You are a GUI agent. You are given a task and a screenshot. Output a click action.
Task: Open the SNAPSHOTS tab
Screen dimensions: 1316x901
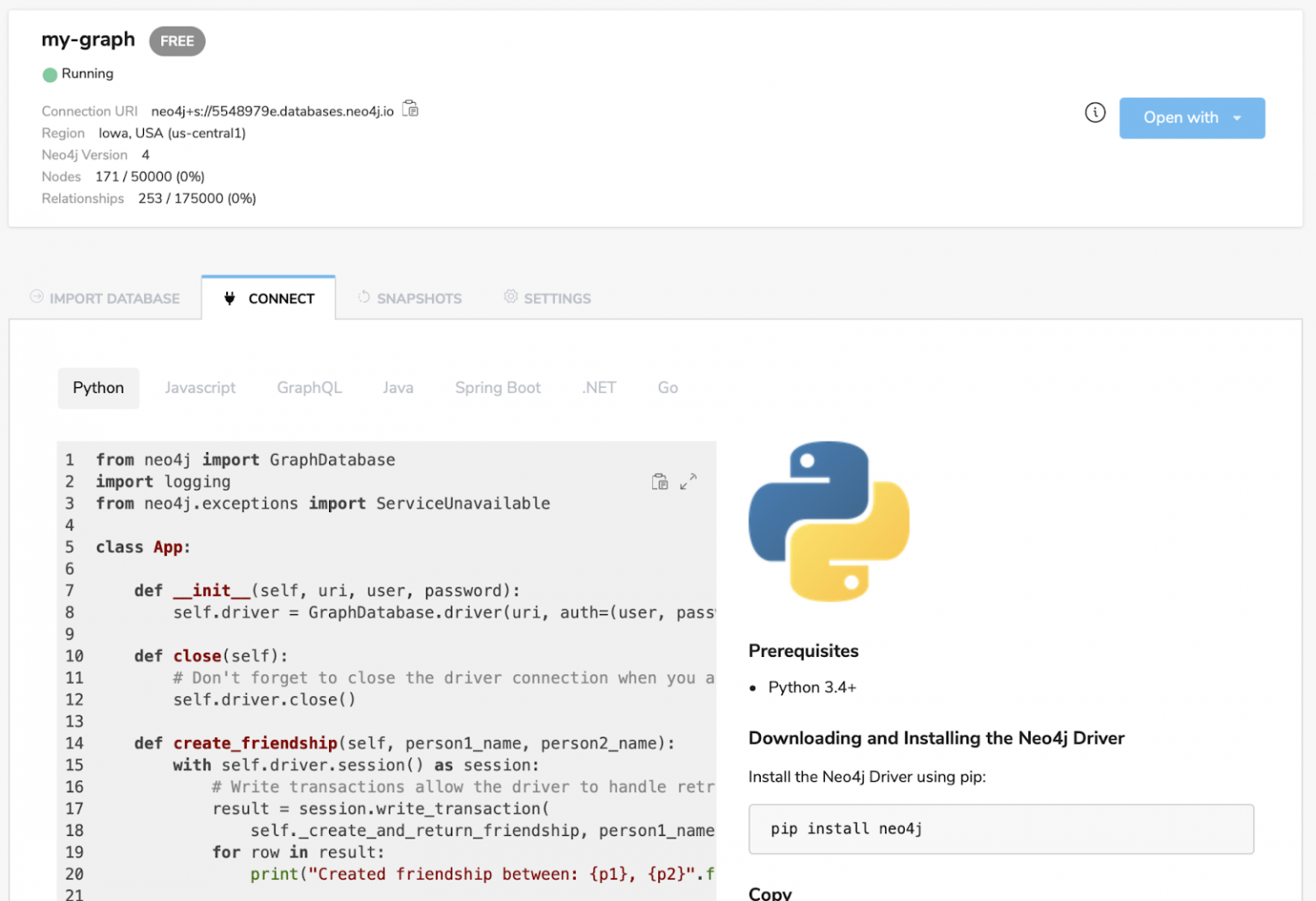[x=419, y=298]
